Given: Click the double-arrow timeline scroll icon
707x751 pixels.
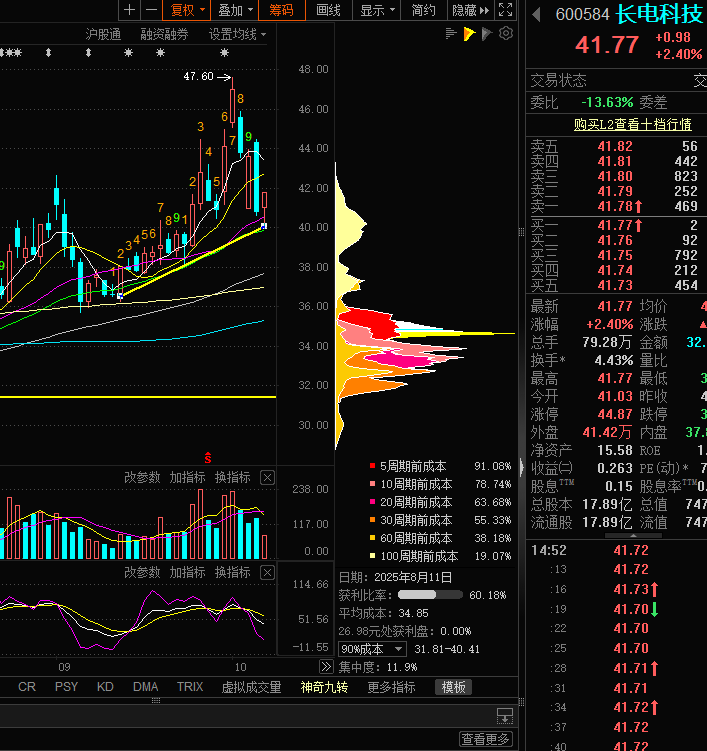Looking at the screenshot, I should pos(326,667).
